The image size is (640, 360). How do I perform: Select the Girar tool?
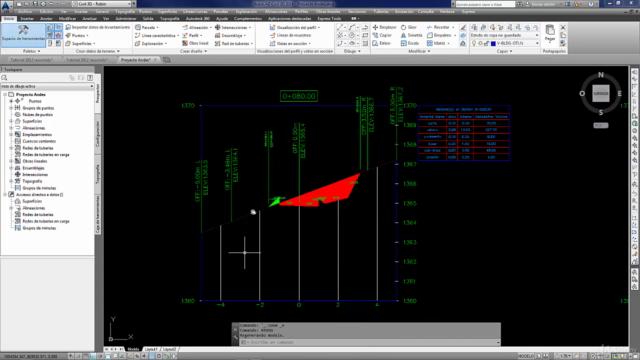point(409,27)
